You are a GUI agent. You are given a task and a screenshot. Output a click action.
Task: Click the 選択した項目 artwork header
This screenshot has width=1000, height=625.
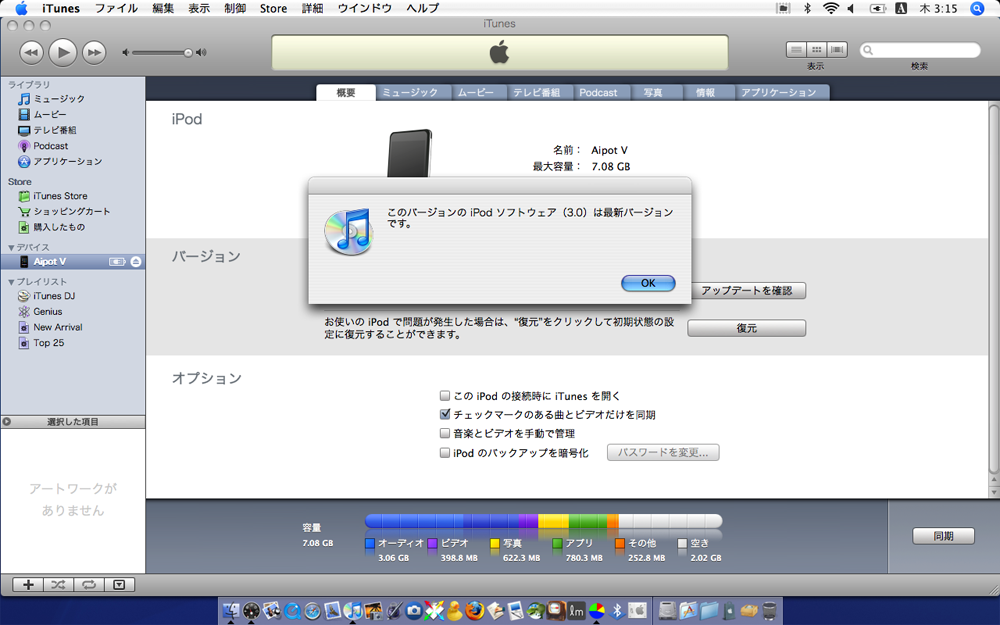[73, 422]
